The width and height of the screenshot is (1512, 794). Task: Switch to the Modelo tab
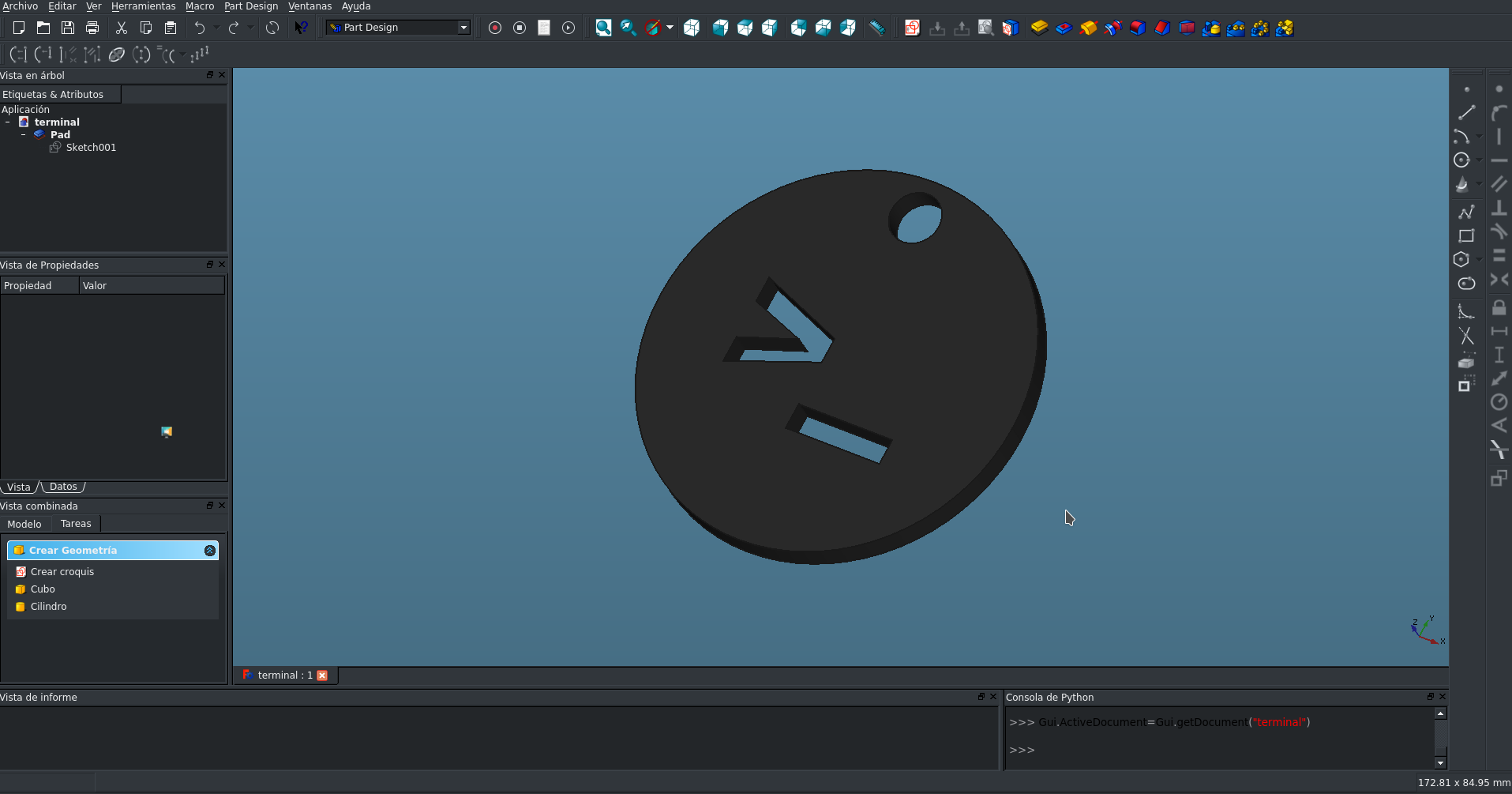(x=24, y=524)
